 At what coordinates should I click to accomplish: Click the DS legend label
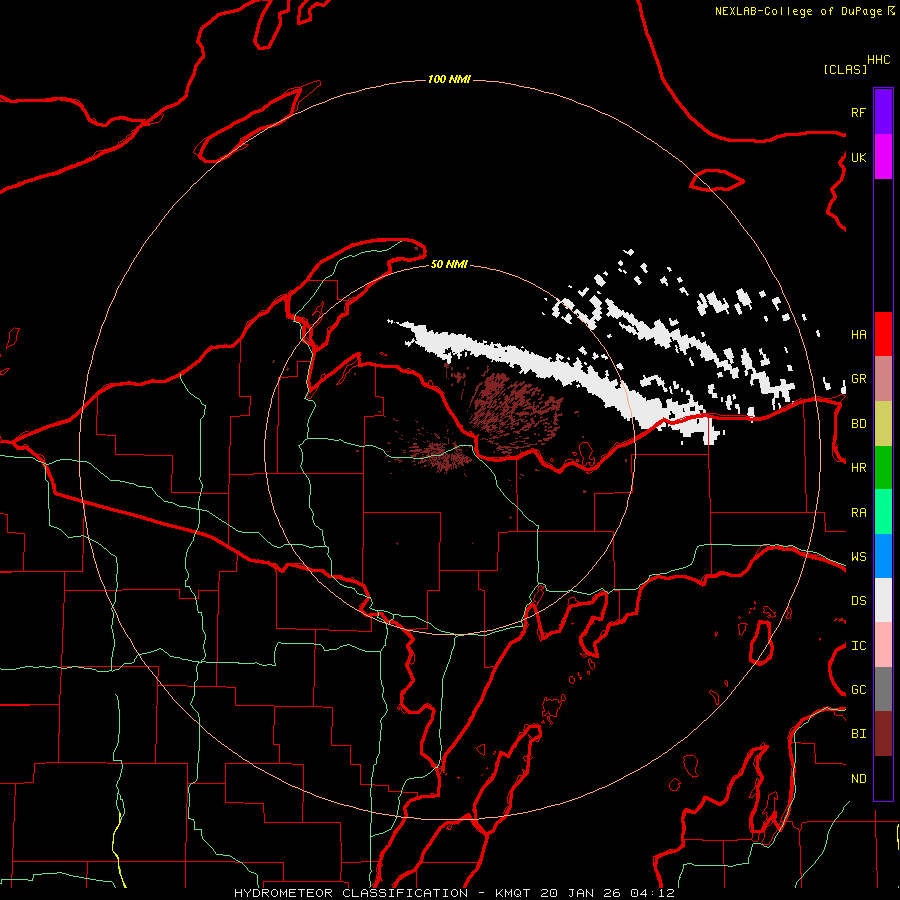point(858,601)
